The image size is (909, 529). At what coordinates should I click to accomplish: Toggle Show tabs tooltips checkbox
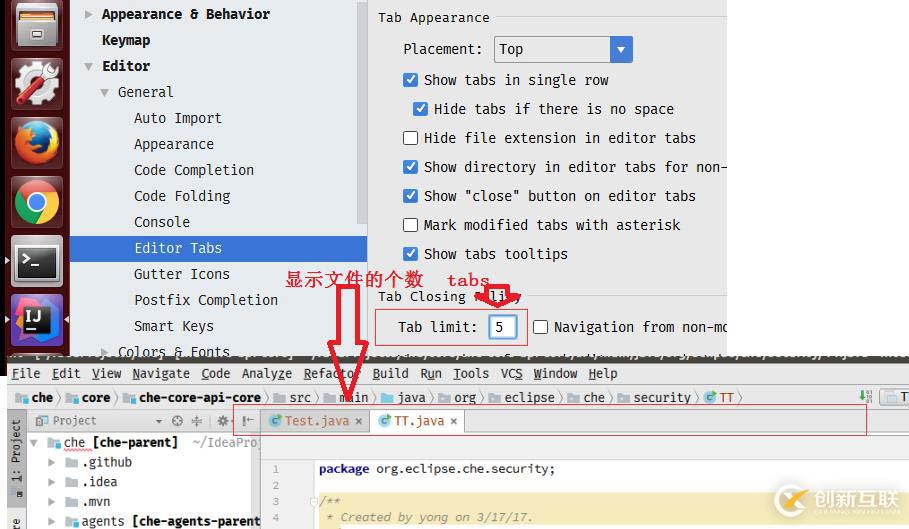[x=410, y=254]
